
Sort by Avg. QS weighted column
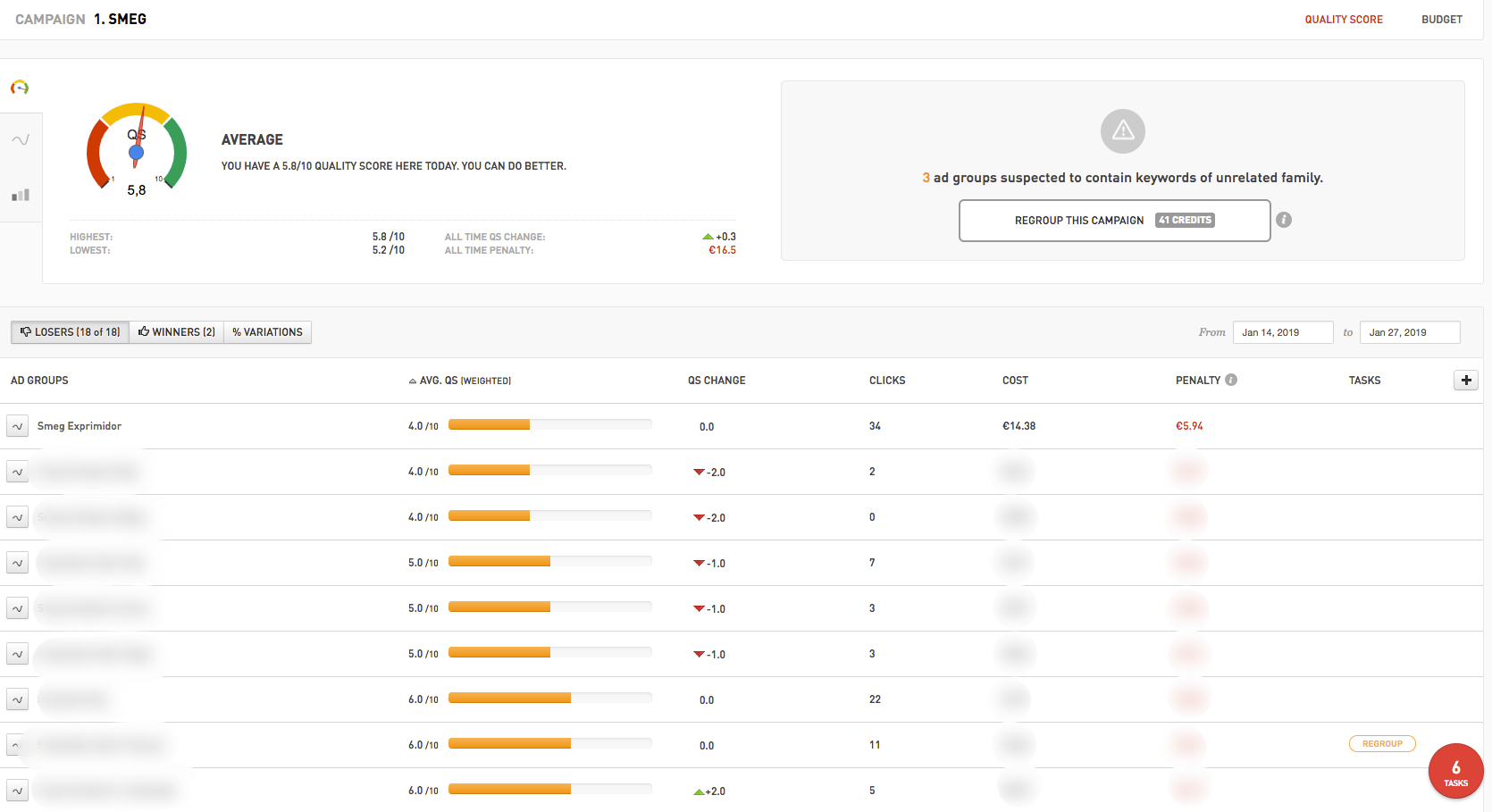coord(460,381)
